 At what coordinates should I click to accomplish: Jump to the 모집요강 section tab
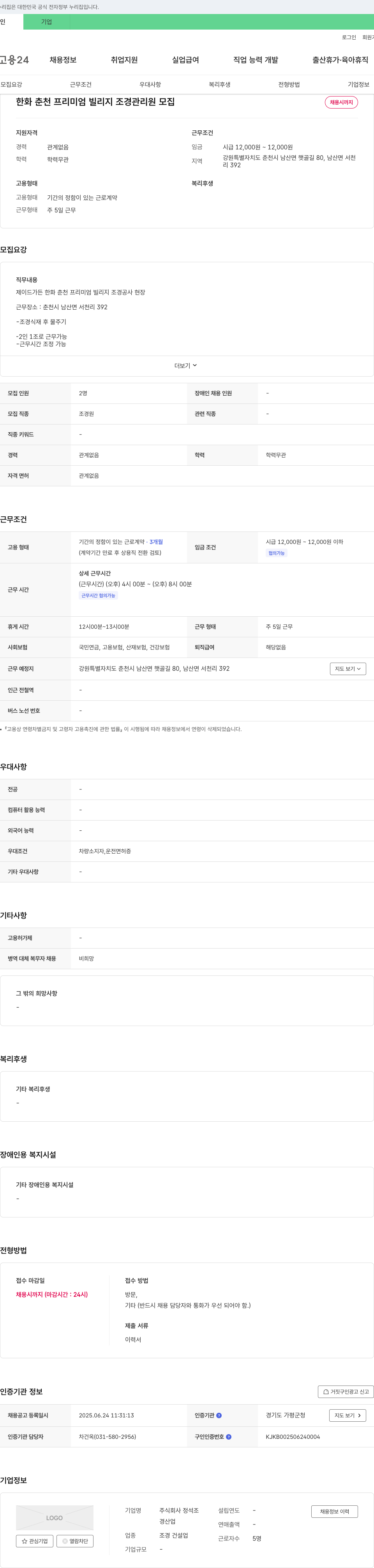click(x=11, y=84)
